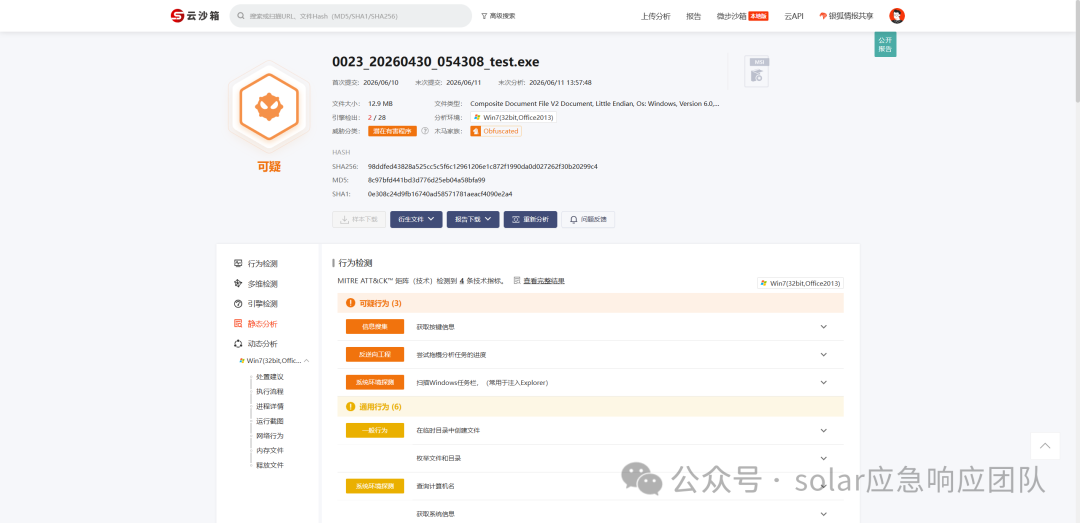1080x523 pixels.
Task: Click the 引擎检测 sidebar icon
Action: click(x=238, y=303)
